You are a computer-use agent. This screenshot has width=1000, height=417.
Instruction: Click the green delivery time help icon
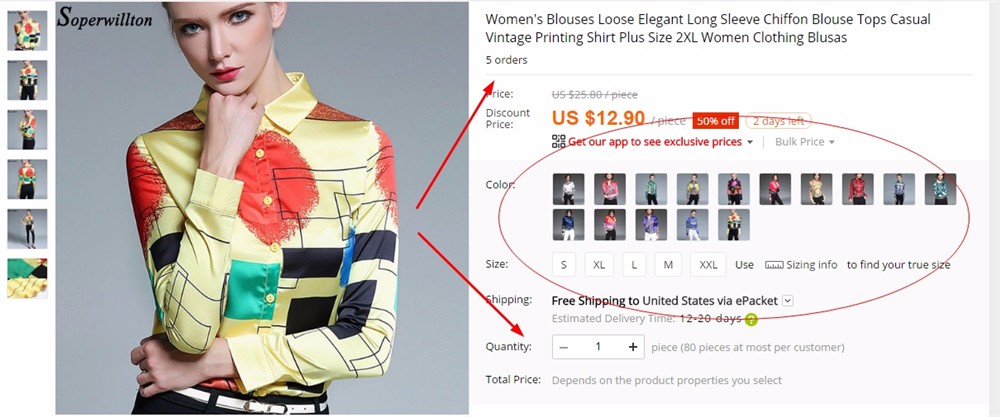751,319
